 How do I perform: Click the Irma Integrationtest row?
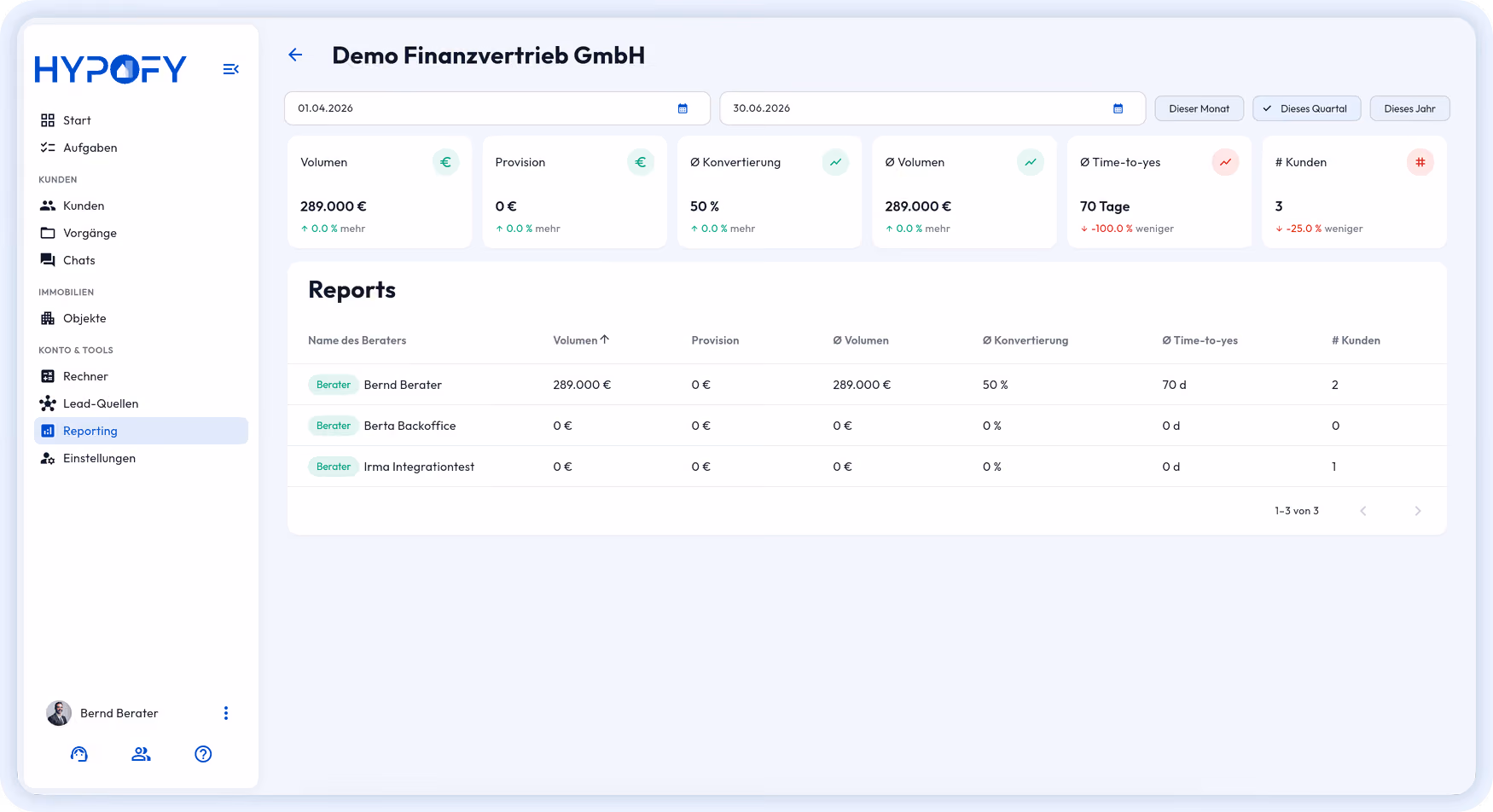tap(867, 467)
